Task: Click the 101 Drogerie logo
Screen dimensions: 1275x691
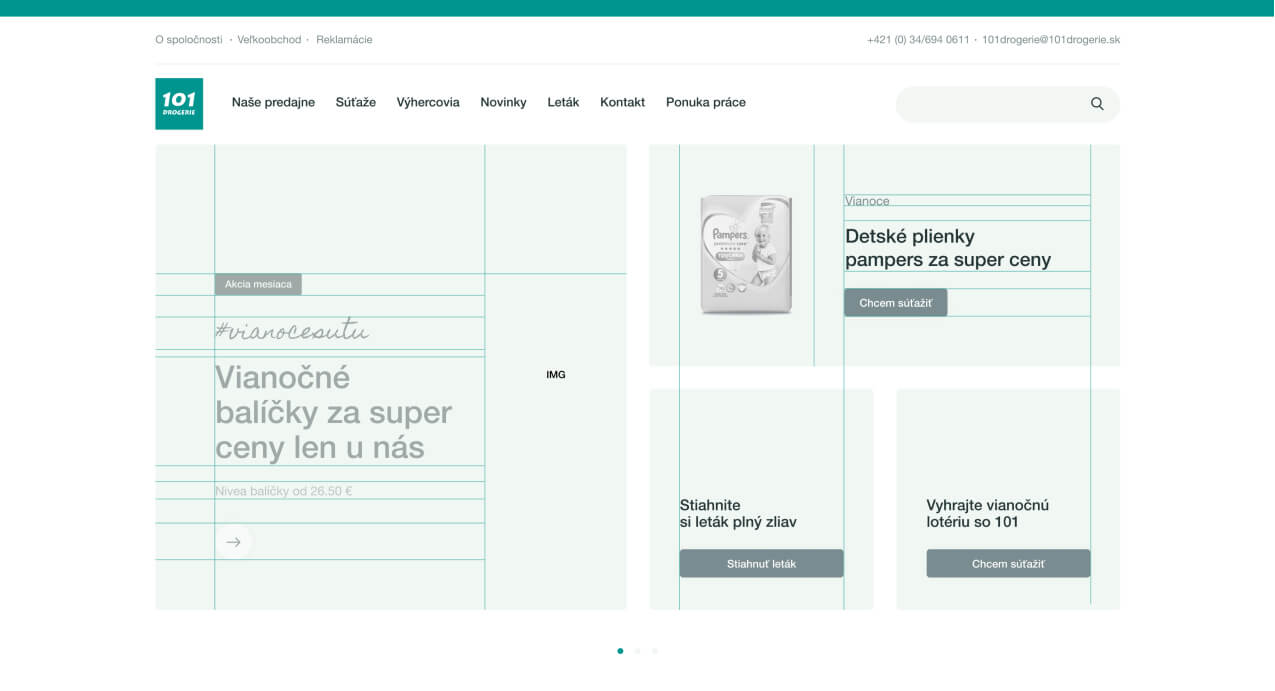Action: pyautogui.click(x=179, y=104)
